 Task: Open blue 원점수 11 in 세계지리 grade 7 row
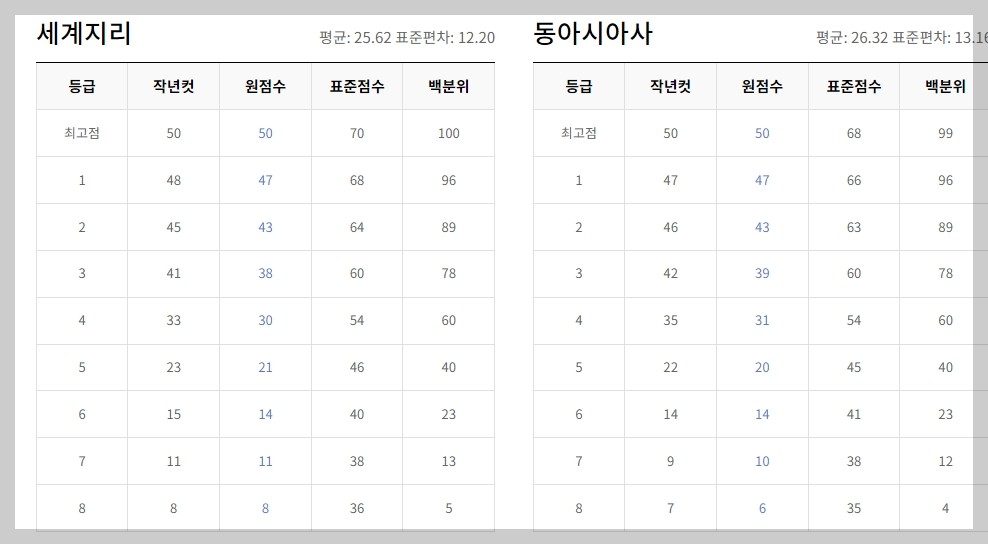[x=265, y=461]
